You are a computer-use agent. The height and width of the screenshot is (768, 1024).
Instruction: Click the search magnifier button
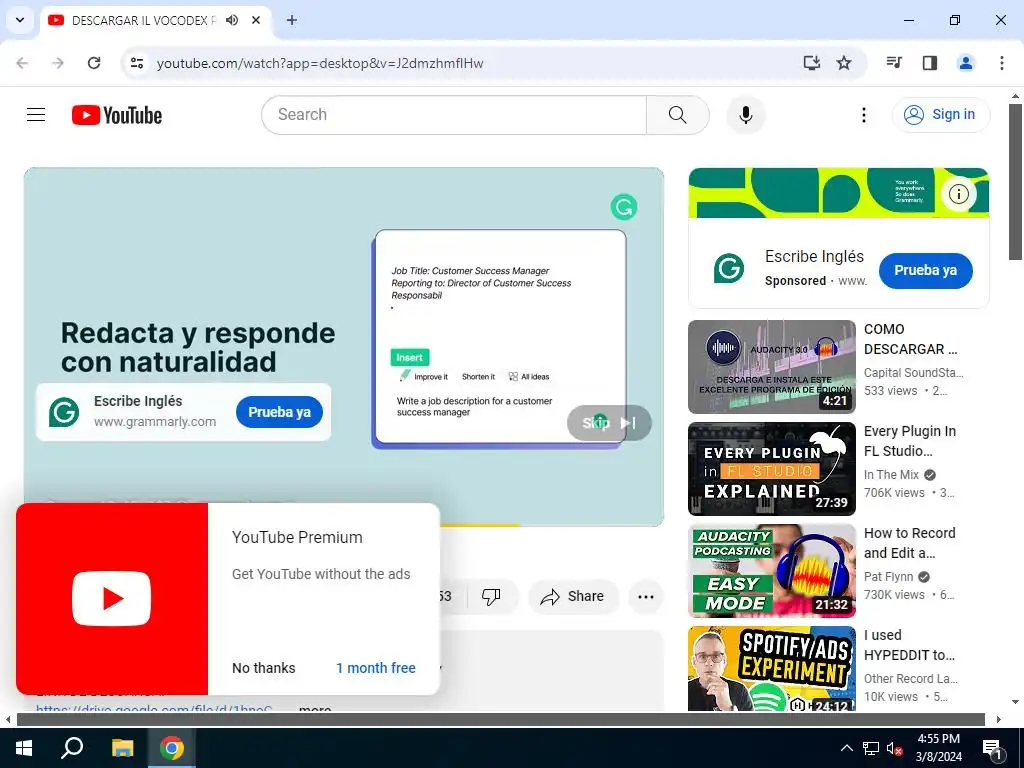[x=677, y=115]
